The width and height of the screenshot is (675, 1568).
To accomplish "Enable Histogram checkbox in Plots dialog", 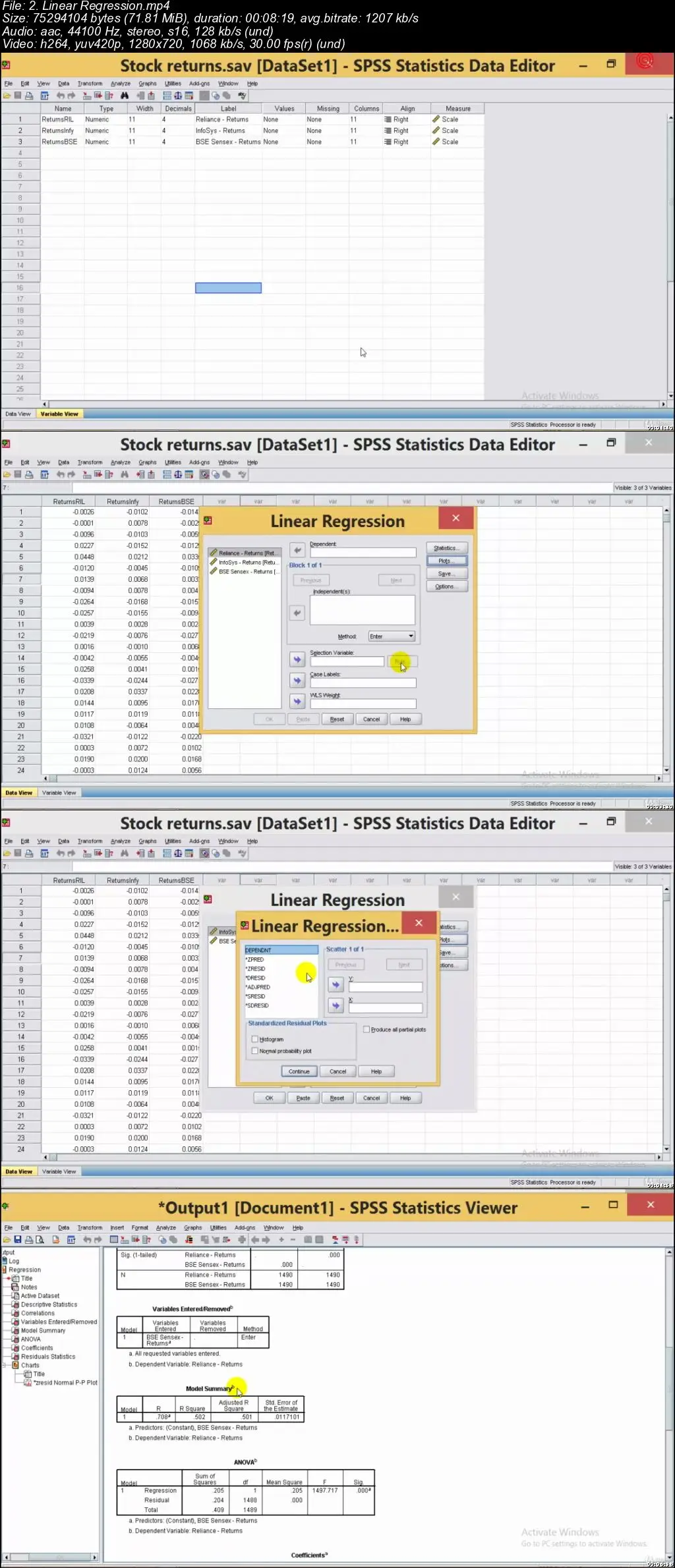I will point(255,1039).
